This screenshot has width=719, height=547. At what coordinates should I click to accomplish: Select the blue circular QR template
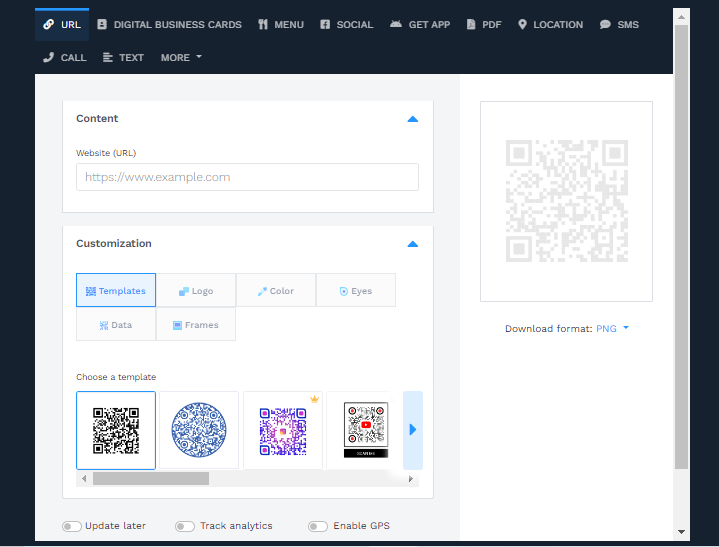coord(199,430)
